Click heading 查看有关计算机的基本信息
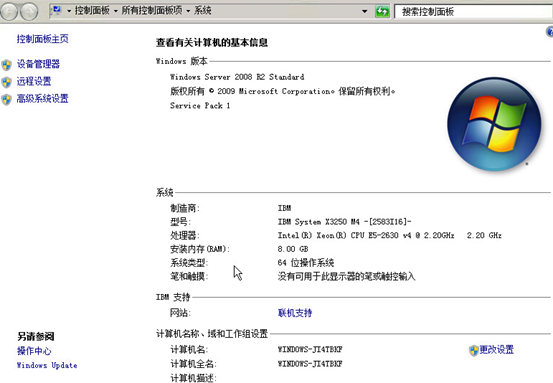 tap(212, 42)
